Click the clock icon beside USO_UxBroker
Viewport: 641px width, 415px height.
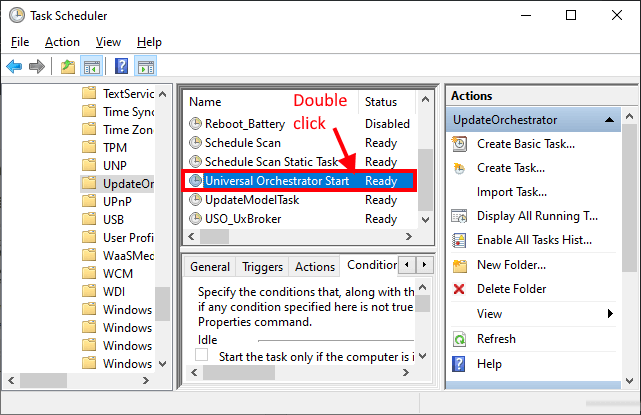pos(195,219)
